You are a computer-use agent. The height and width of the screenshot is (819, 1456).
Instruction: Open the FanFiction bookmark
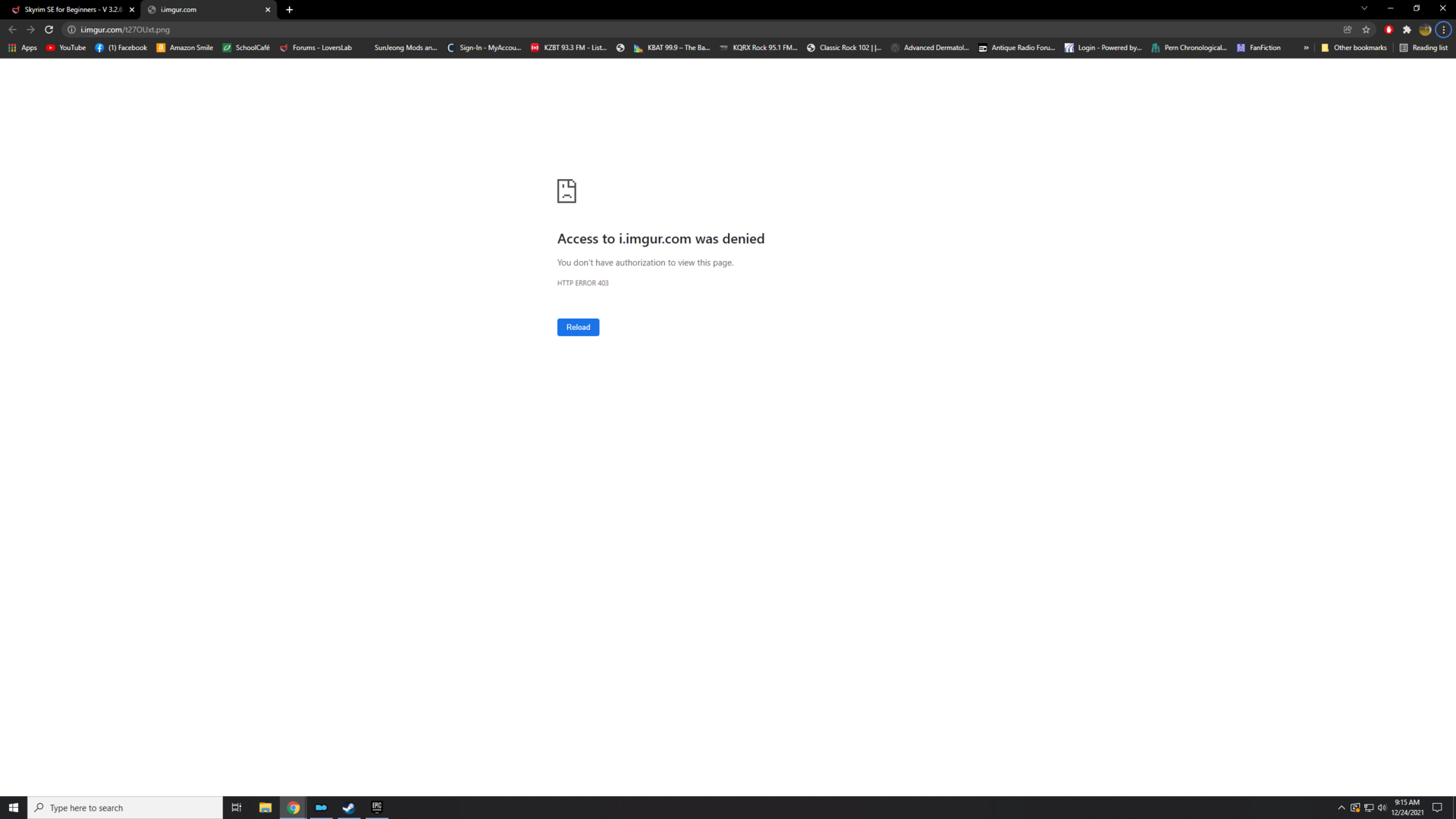point(1259,48)
